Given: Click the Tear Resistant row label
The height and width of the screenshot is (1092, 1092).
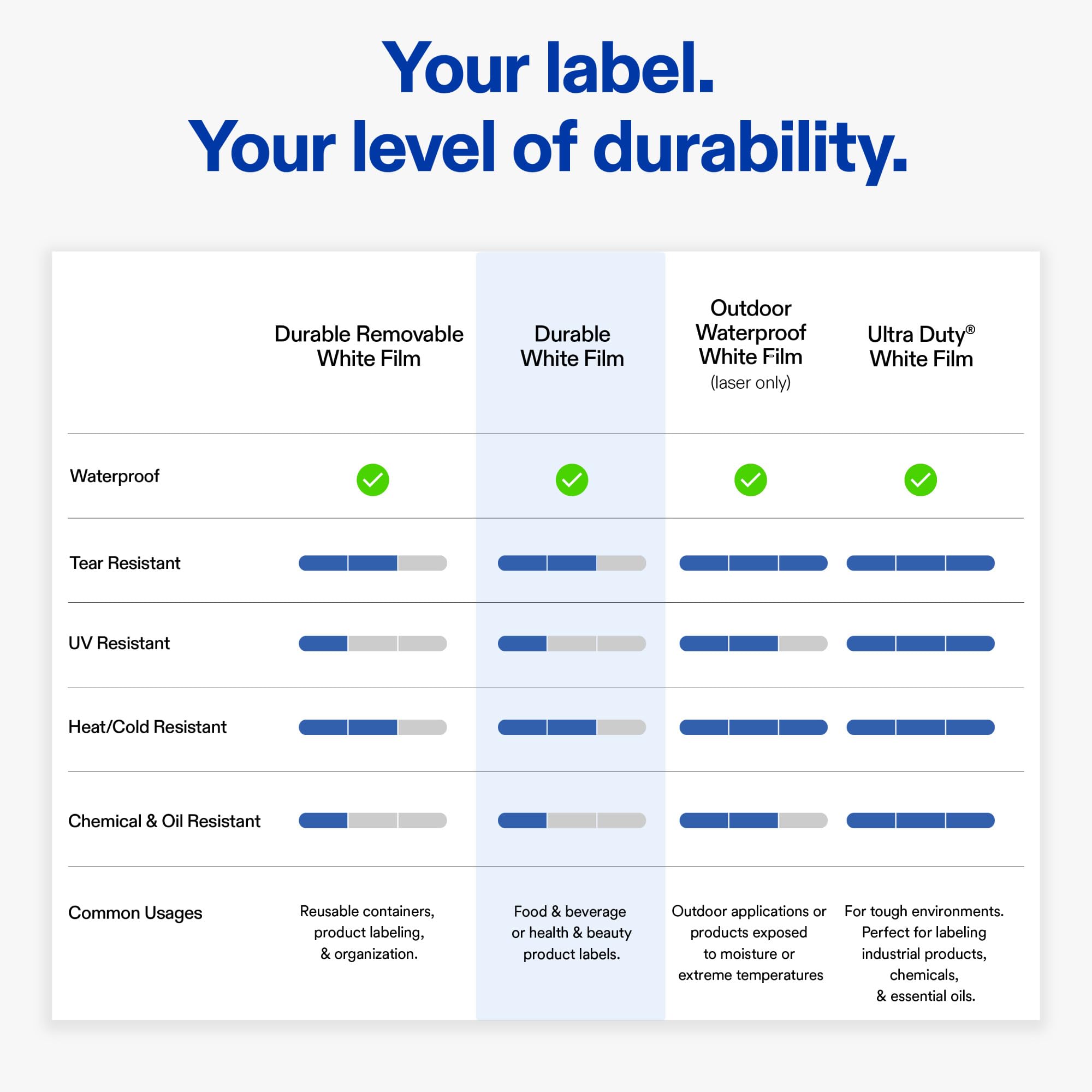Looking at the screenshot, I should [x=125, y=563].
